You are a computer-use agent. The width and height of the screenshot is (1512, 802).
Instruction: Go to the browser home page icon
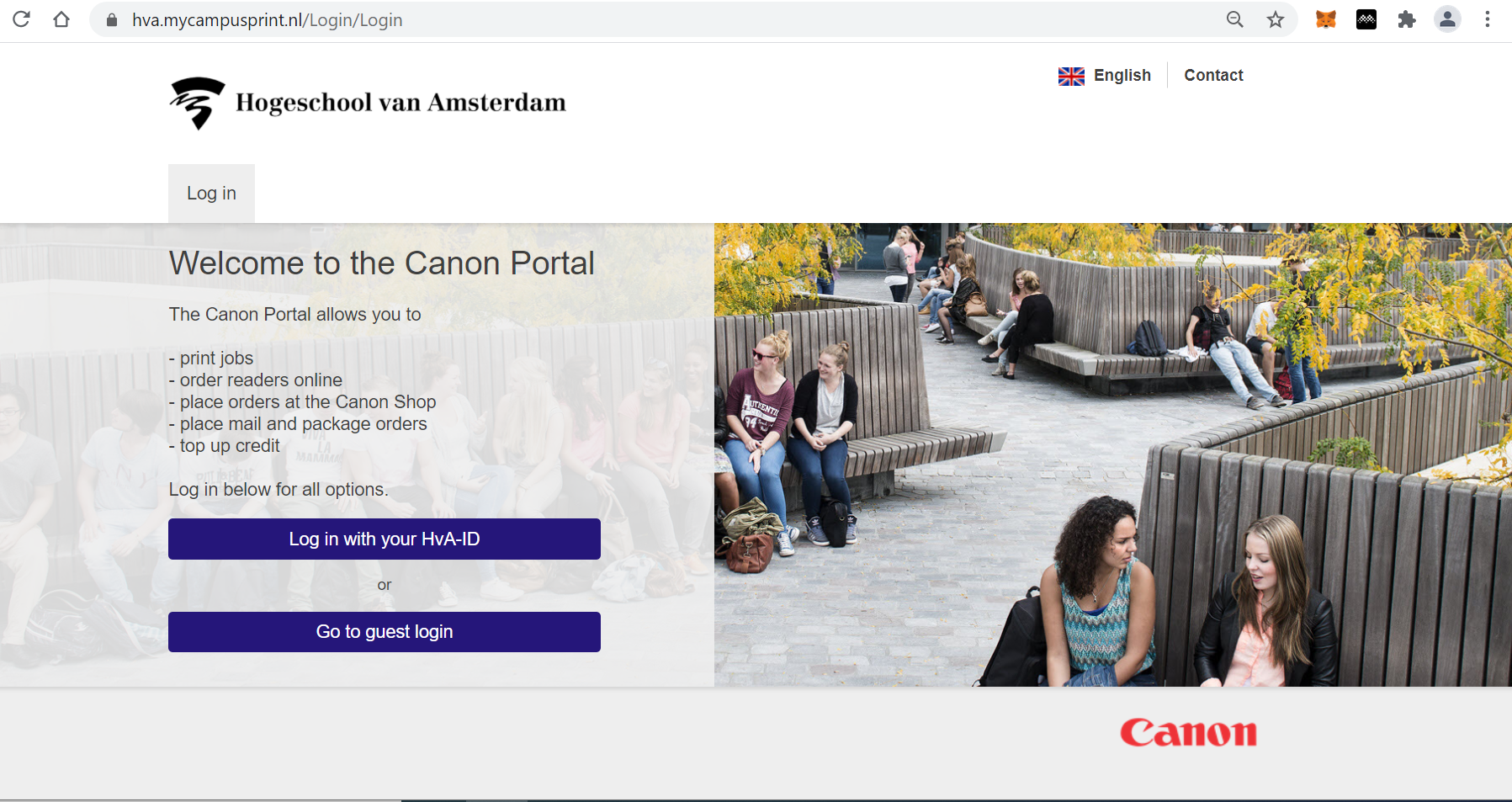(x=61, y=19)
